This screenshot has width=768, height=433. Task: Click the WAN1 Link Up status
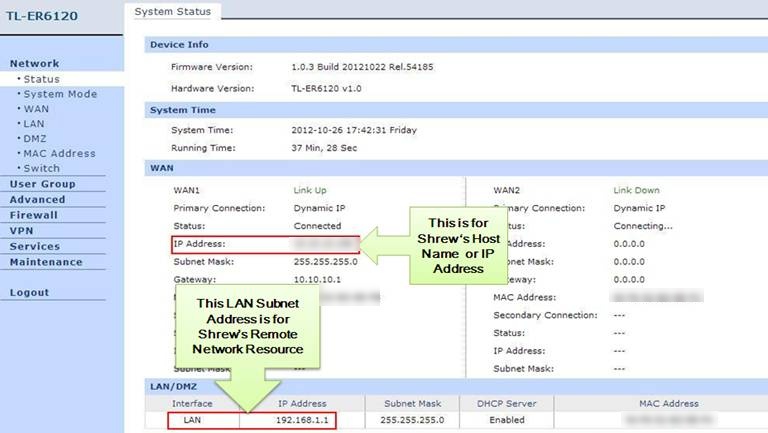point(310,190)
